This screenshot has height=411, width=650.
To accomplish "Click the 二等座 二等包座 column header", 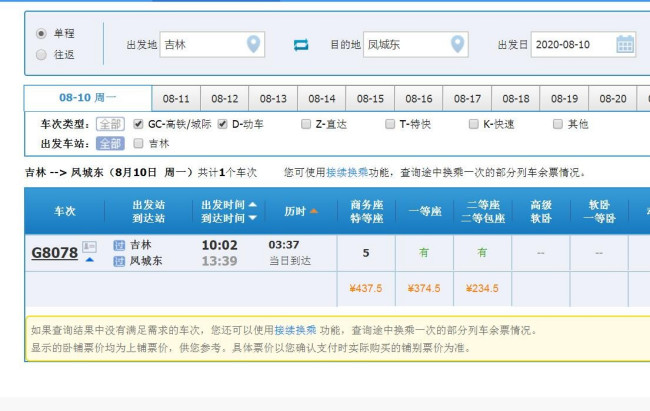I will point(483,211).
